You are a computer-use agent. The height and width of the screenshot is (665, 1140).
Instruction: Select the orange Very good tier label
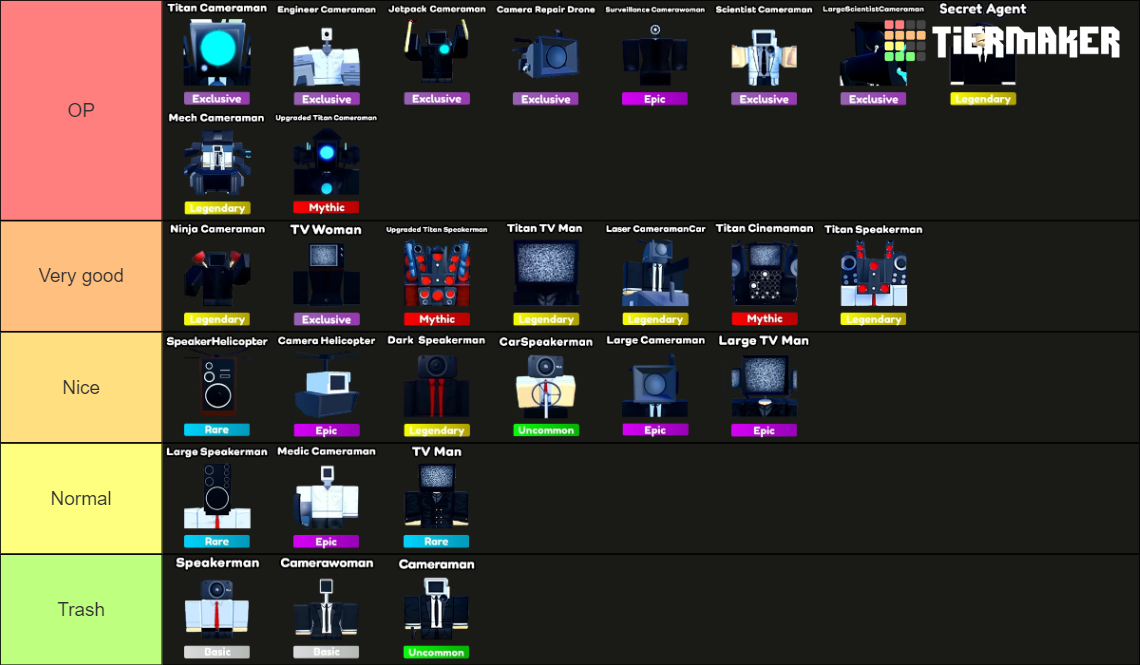pyautogui.click(x=81, y=276)
